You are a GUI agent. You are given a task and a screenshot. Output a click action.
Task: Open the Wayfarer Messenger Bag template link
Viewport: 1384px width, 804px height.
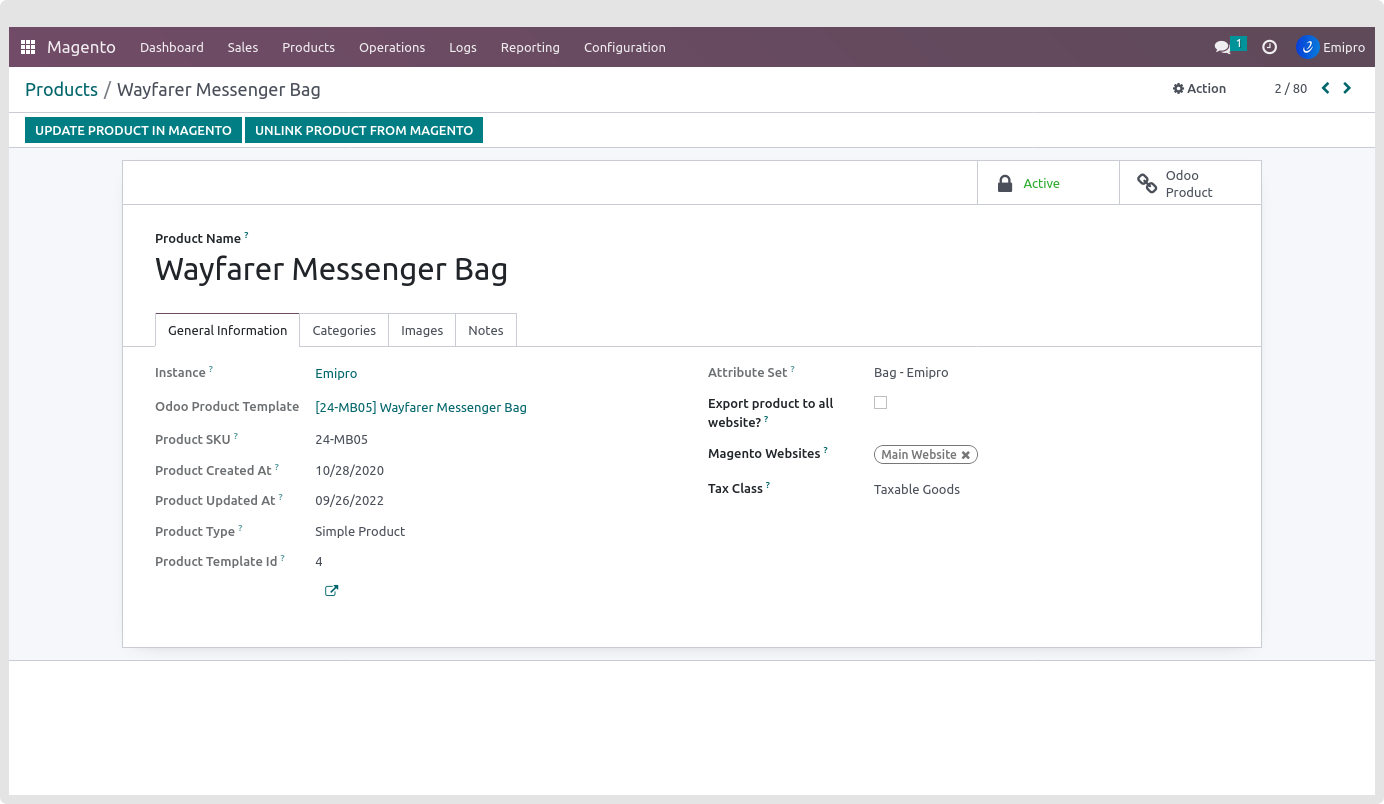point(421,407)
